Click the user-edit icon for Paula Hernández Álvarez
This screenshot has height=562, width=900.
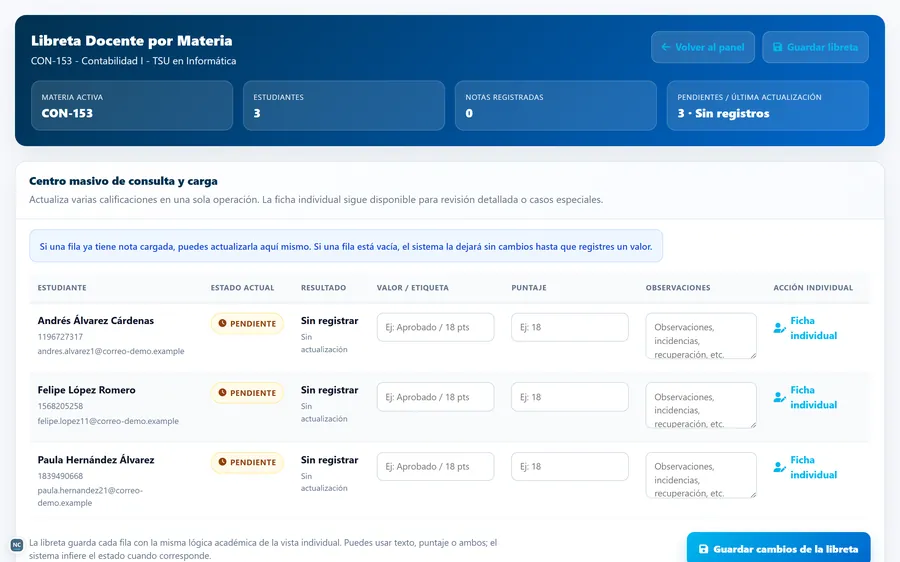coord(779,467)
